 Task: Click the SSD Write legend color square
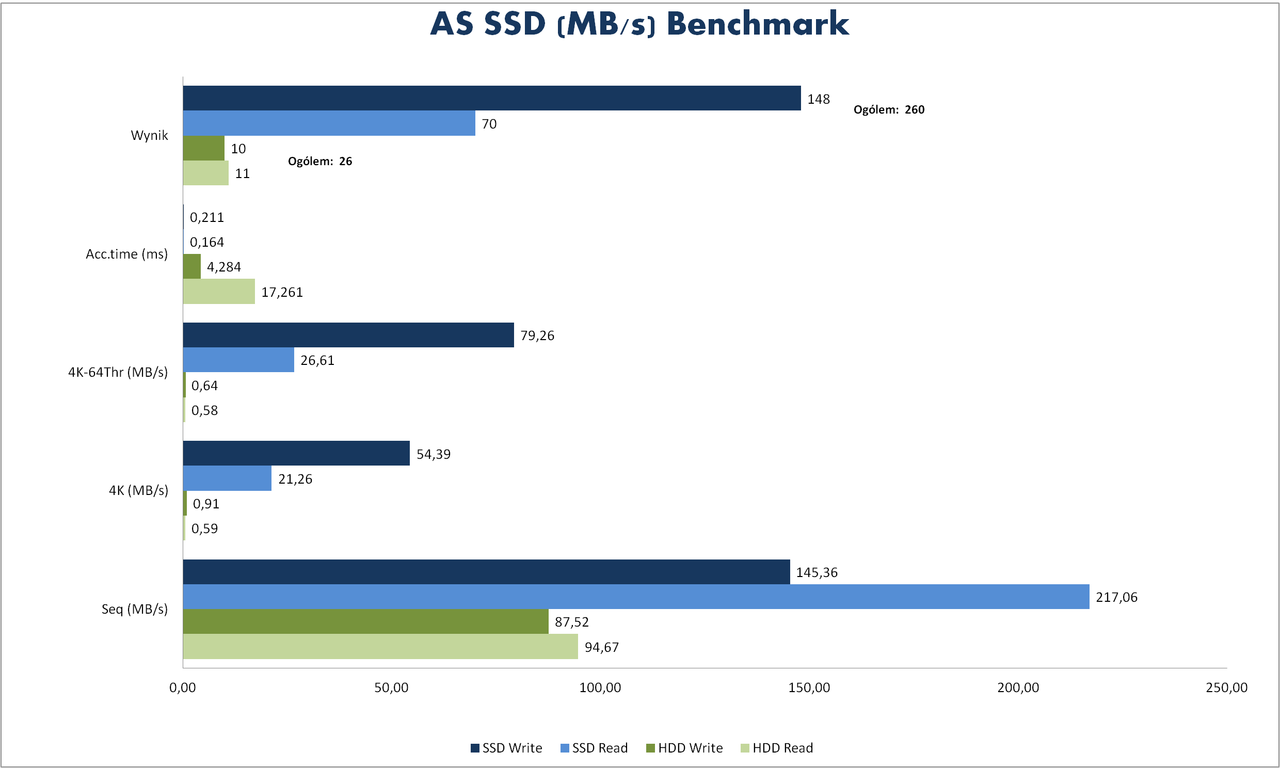pyautogui.click(x=474, y=748)
